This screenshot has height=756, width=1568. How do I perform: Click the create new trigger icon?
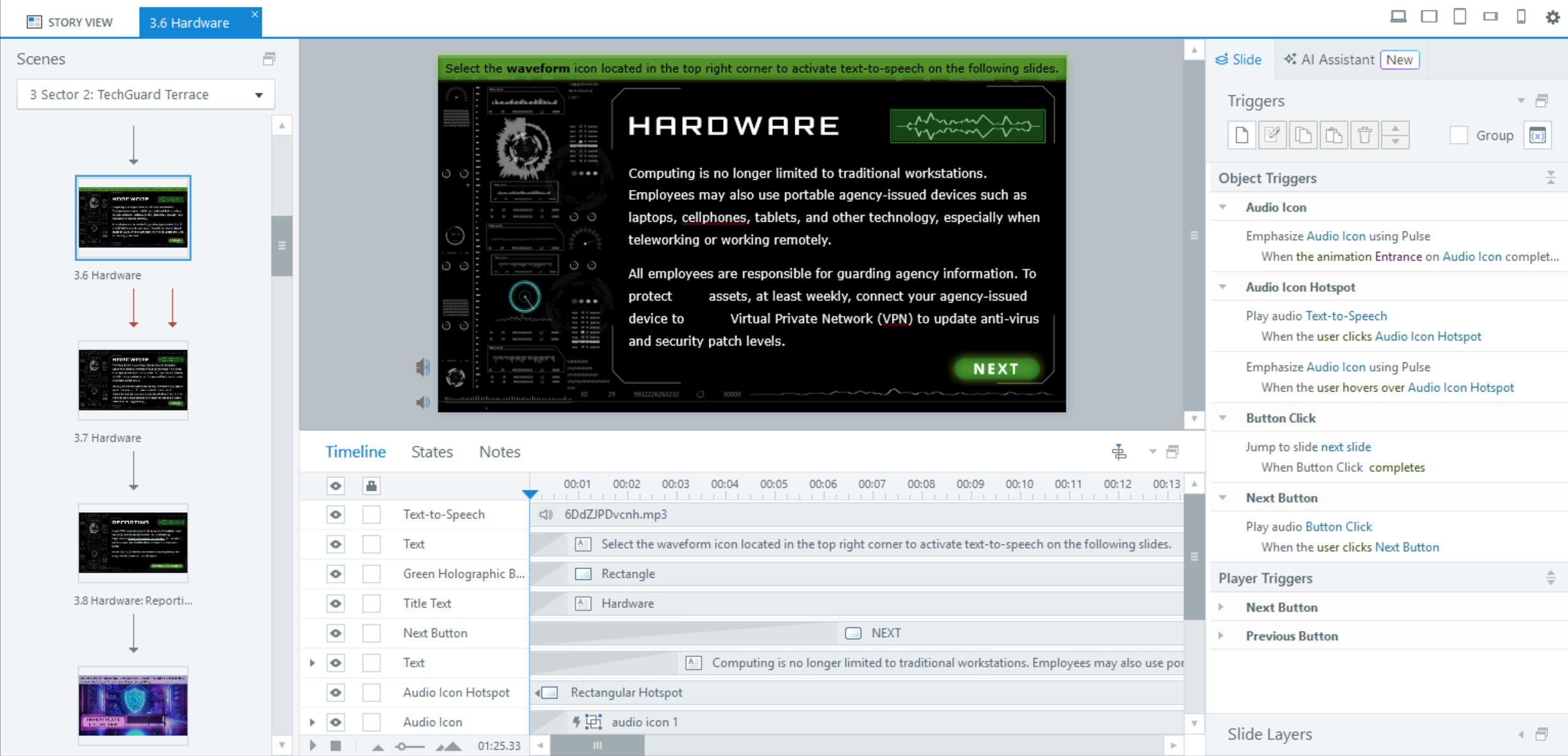[x=1241, y=136]
